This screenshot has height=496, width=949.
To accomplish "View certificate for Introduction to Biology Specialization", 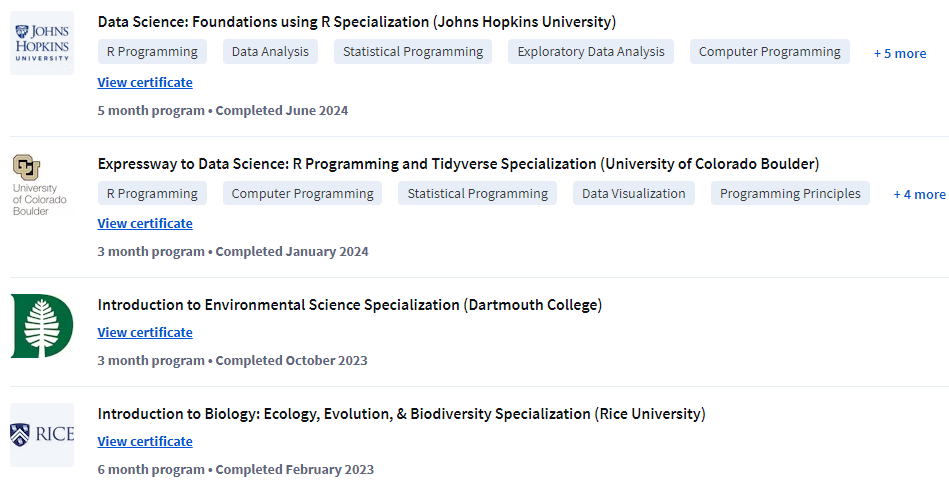I will pos(145,441).
